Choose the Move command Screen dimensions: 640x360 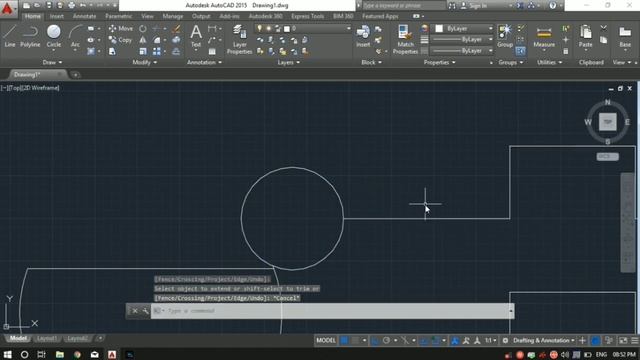120,29
